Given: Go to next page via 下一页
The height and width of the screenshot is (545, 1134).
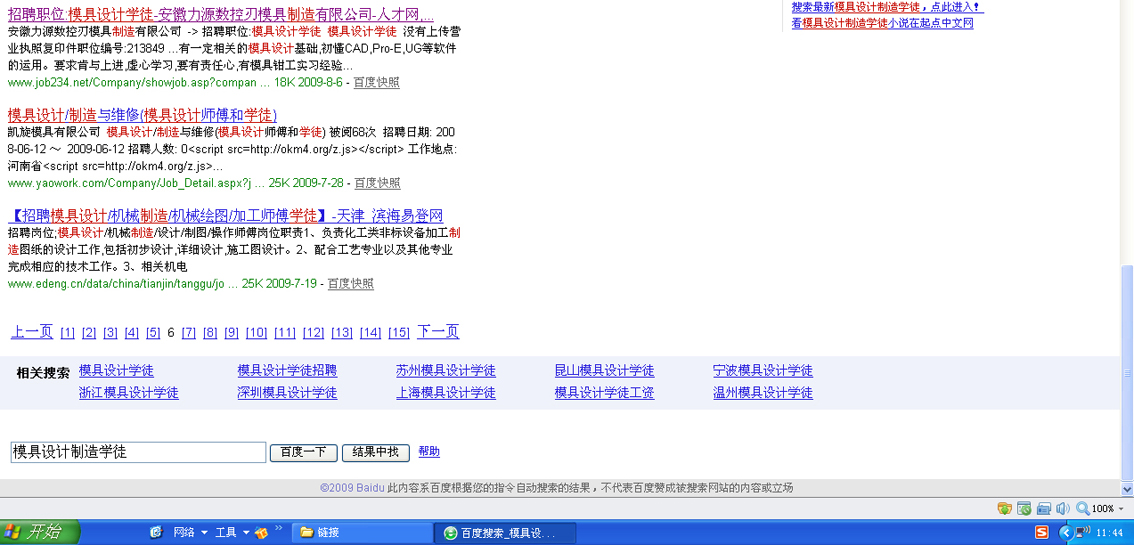Looking at the screenshot, I should tap(438, 332).
